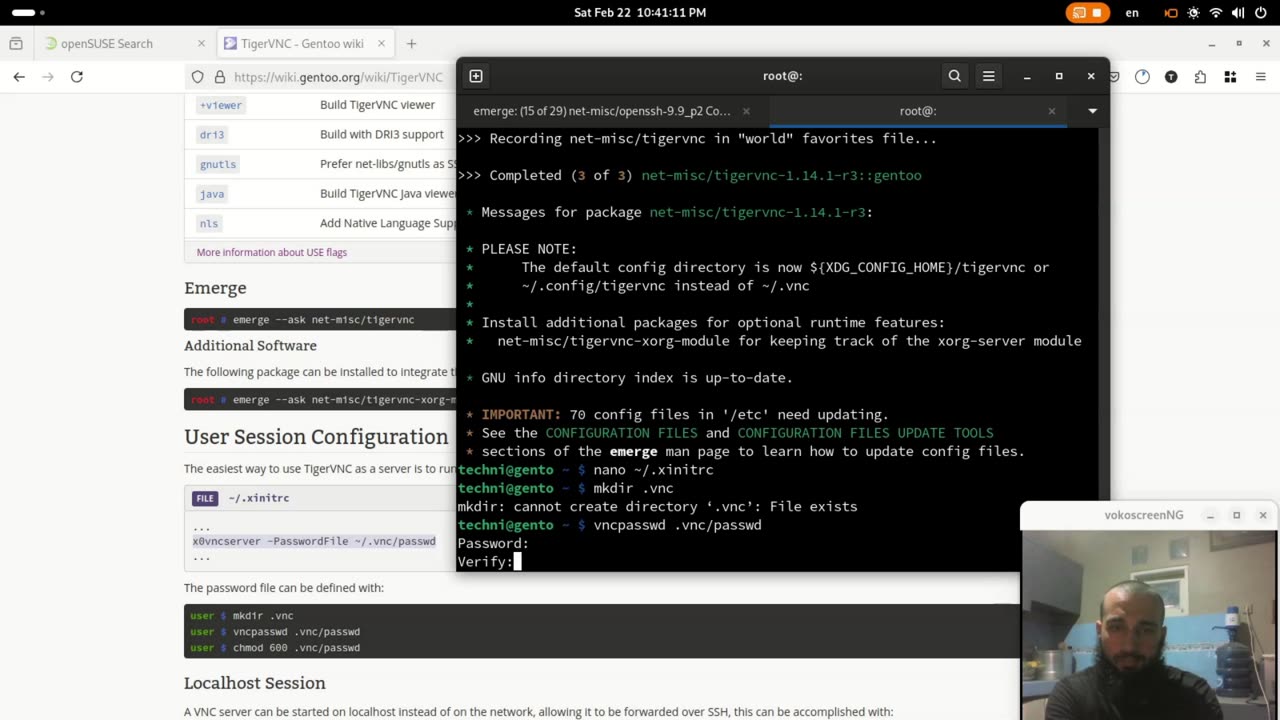Close the emerge openssh terminal tab
Screen dimensions: 1280x720
(746, 111)
